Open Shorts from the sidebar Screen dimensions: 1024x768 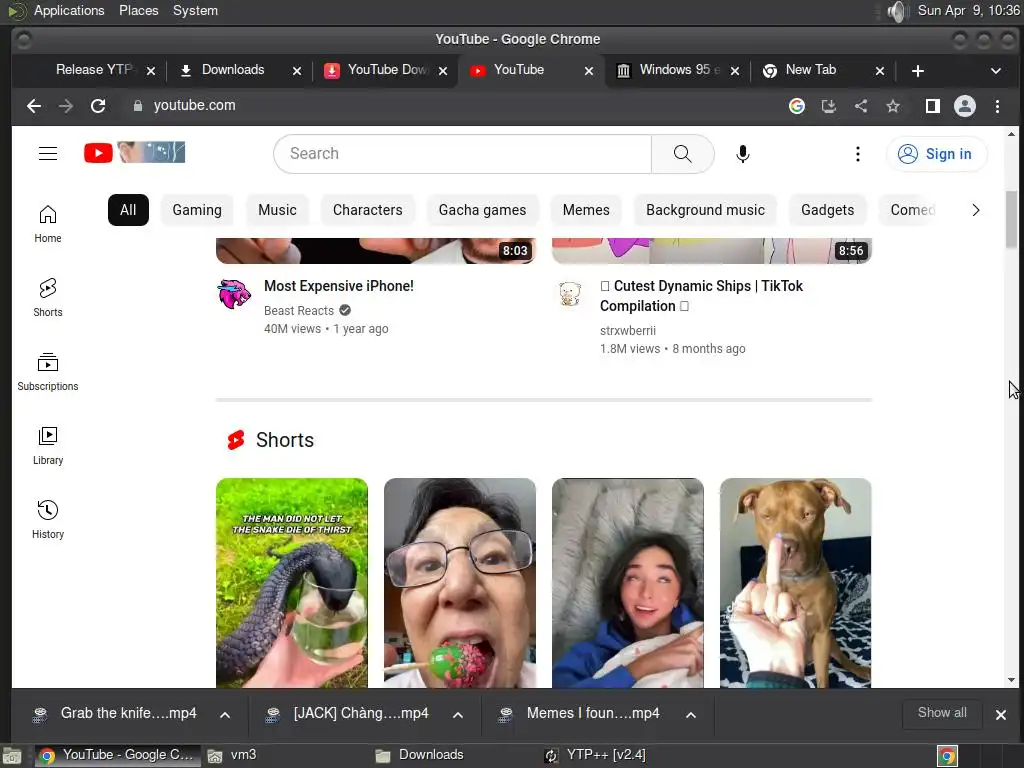point(48,298)
